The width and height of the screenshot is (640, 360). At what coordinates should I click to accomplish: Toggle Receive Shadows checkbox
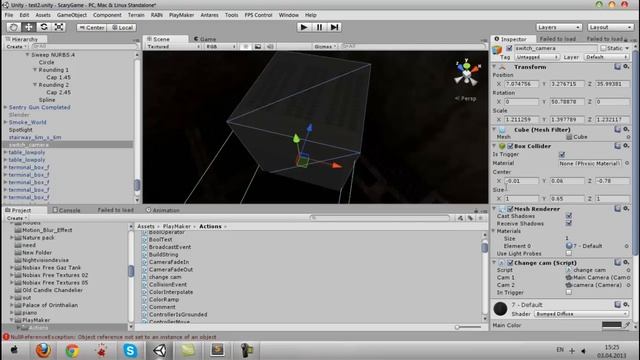point(569,223)
